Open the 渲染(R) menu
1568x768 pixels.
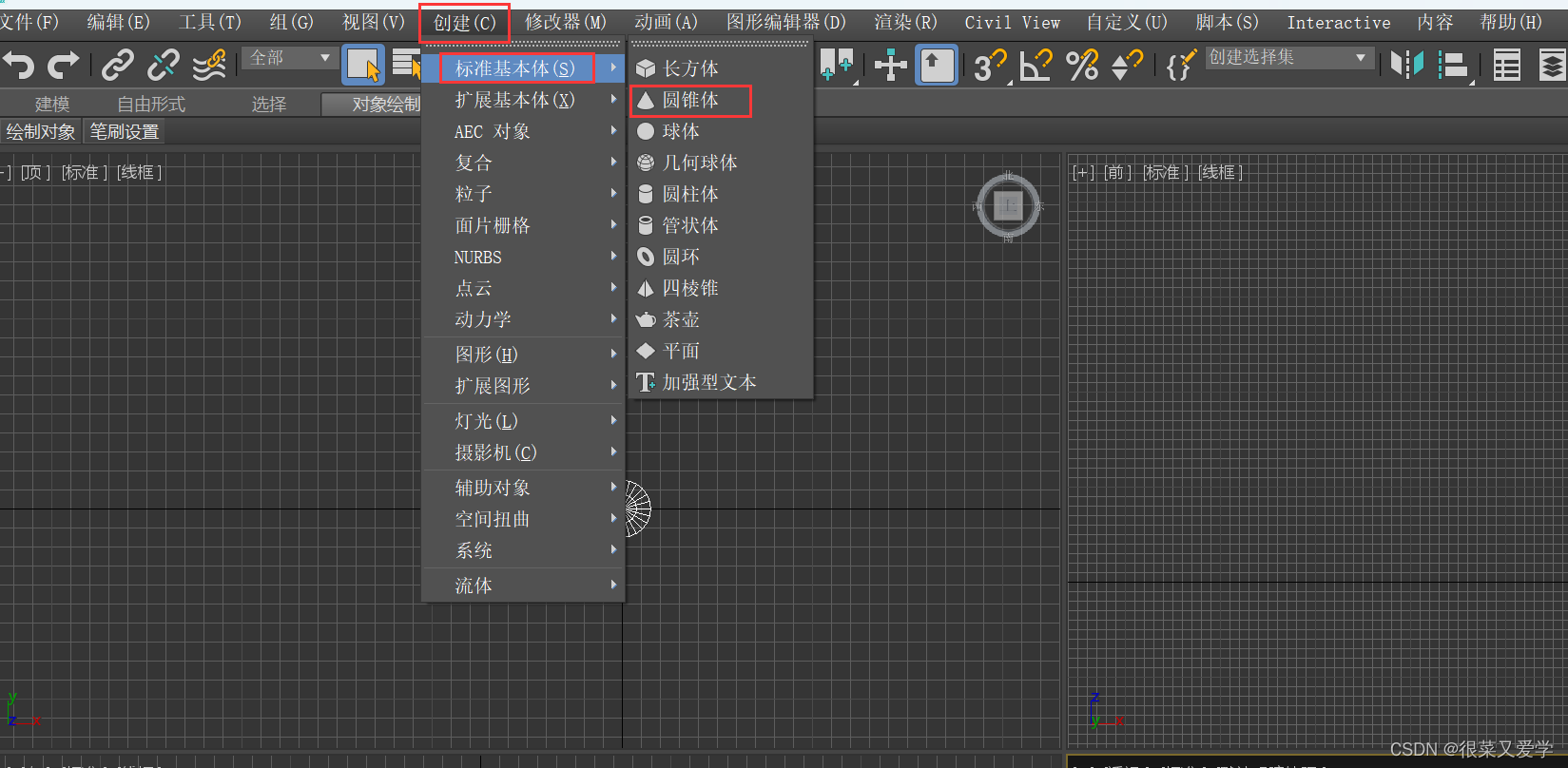click(x=905, y=22)
